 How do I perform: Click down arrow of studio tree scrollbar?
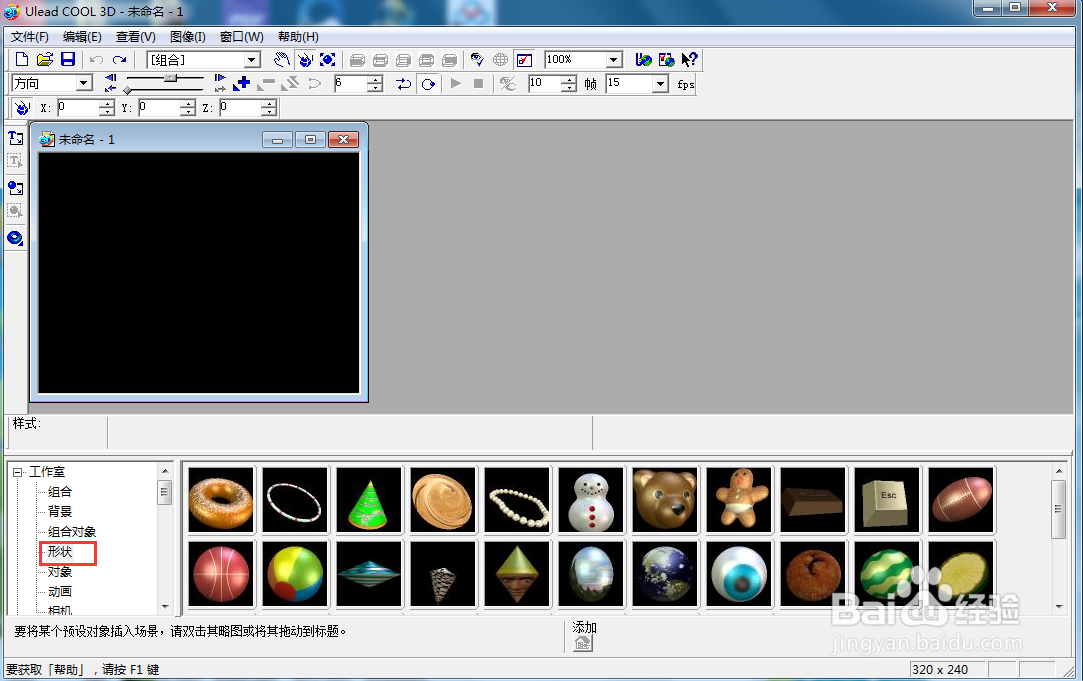pyautogui.click(x=165, y=606)
